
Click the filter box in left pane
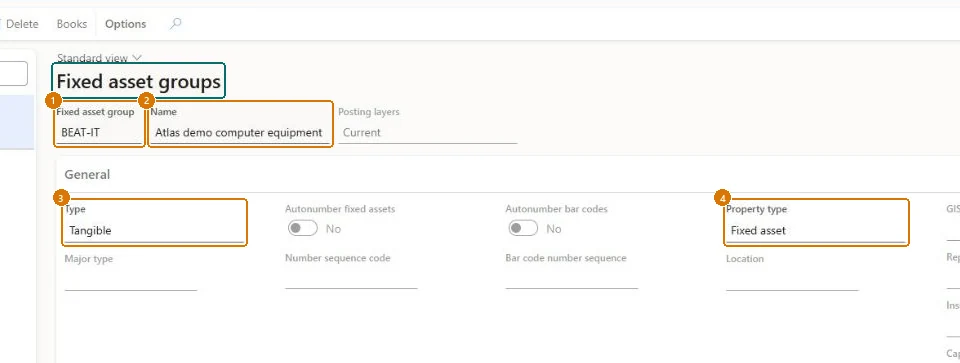[x=13, y=73]
